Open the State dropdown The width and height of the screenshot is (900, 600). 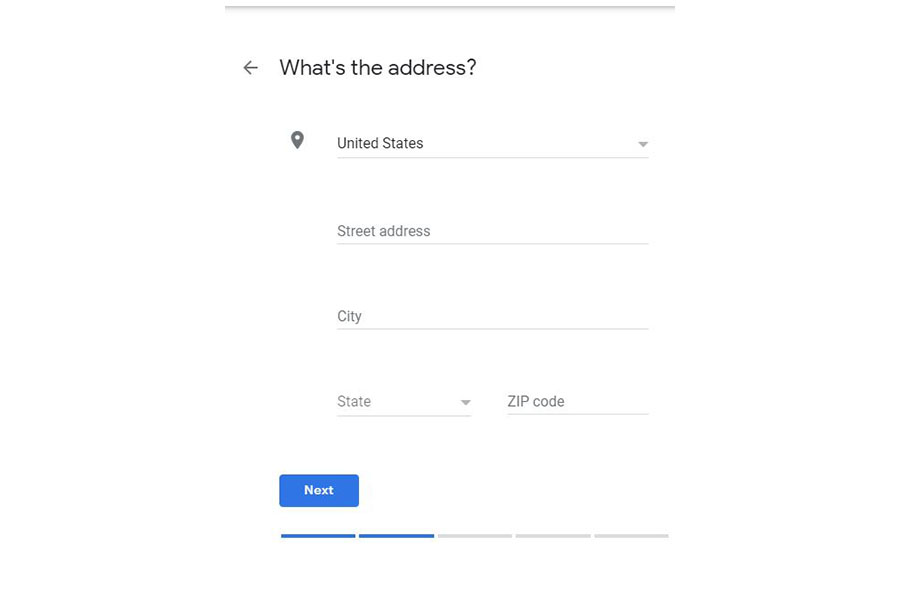point(404,402)
